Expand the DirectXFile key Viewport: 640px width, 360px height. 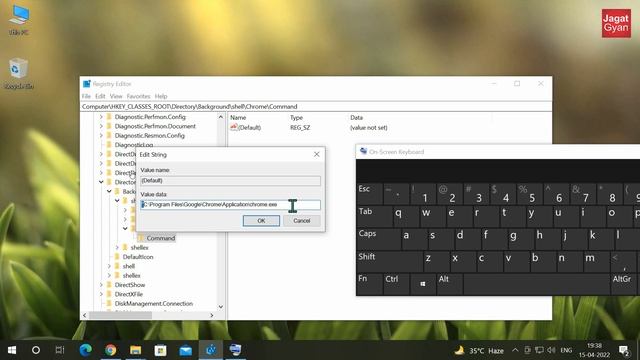click(x=101, y=294)
